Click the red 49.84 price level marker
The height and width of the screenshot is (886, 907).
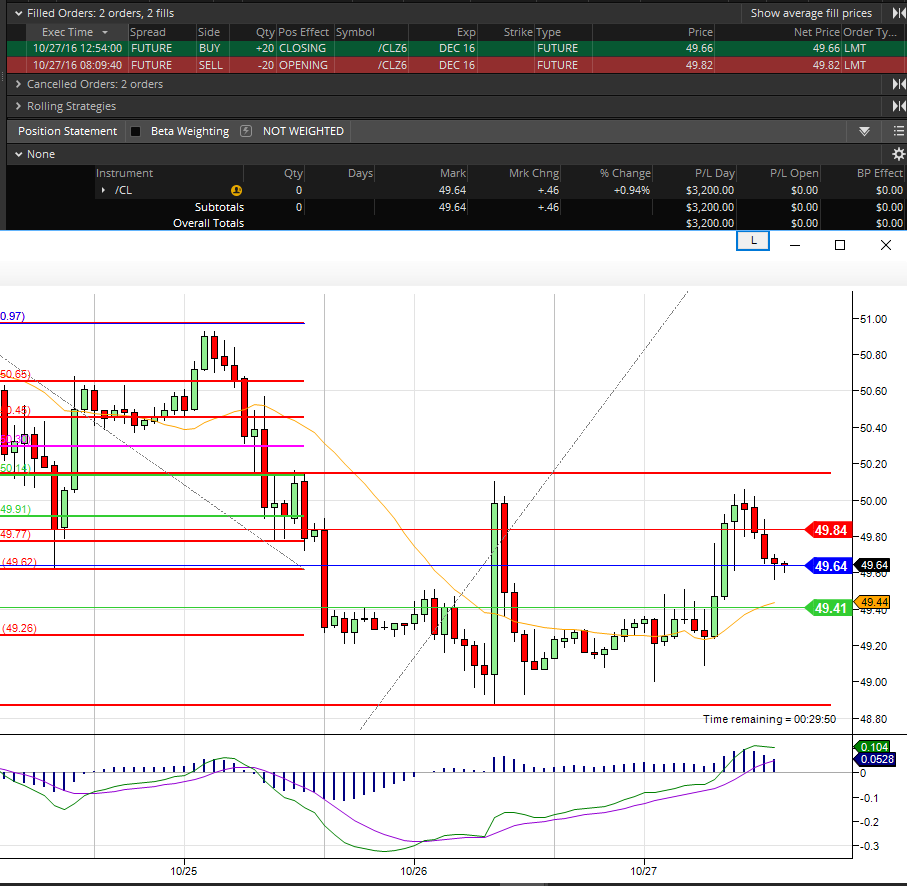coord(831,530)
